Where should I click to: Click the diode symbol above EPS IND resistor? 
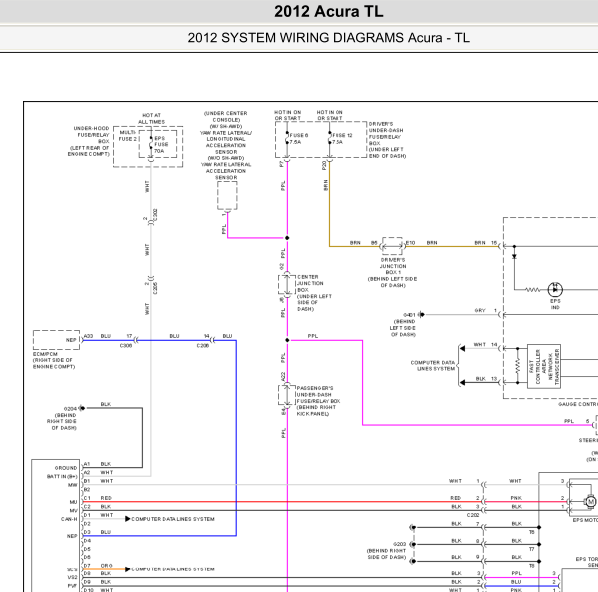(514, 257)
